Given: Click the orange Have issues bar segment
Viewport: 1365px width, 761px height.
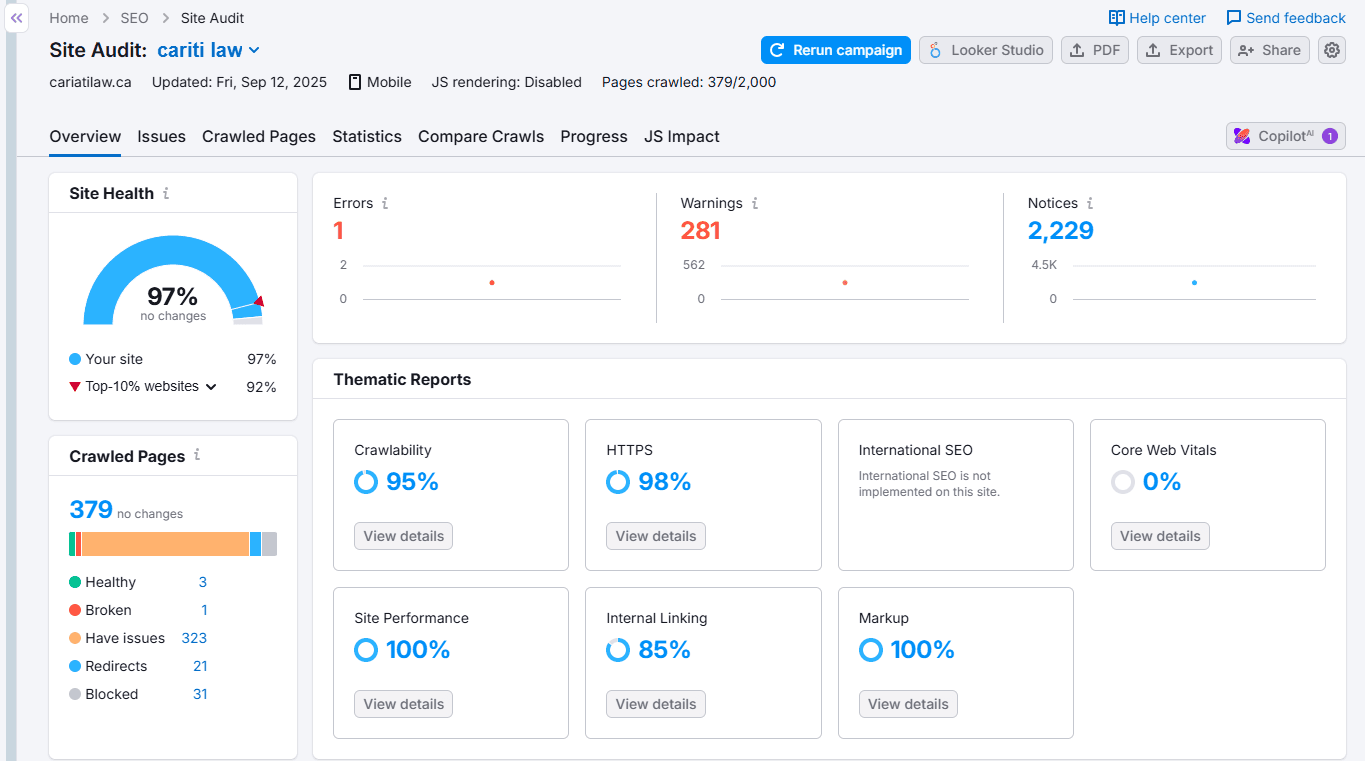Looking at the screenshot, I should (165, 544).
